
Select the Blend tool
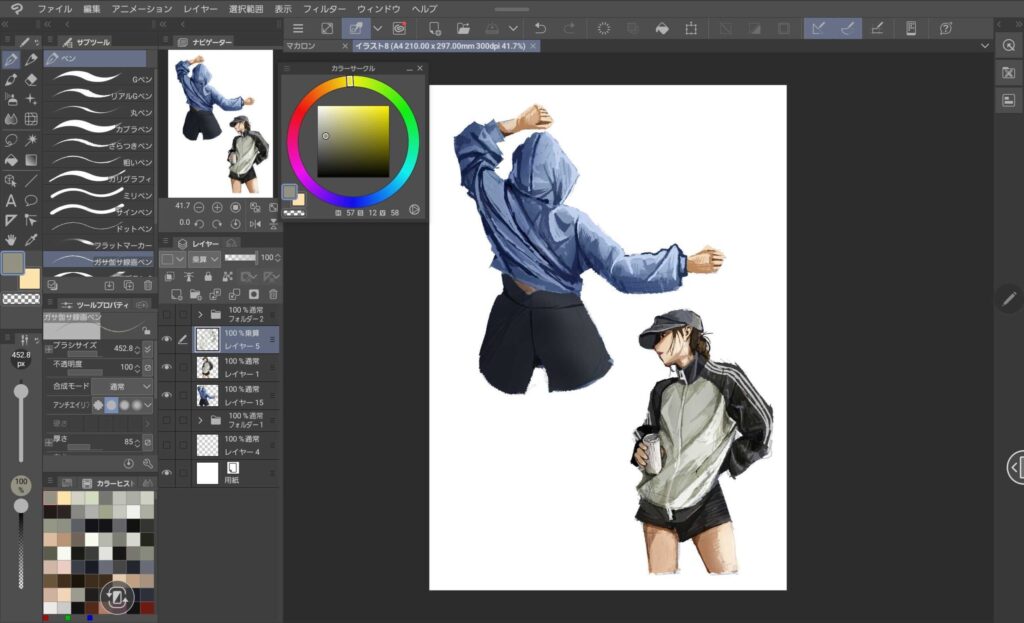11,120
